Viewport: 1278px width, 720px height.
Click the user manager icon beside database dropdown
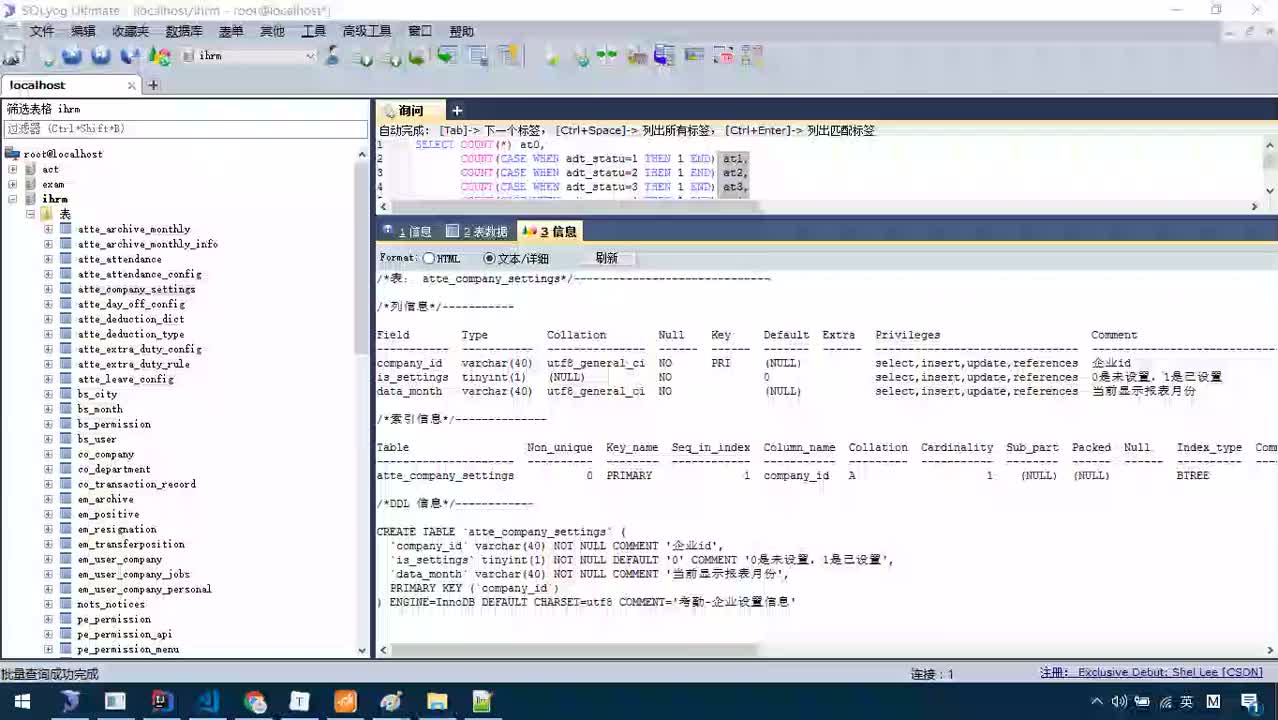click(332, 56)
